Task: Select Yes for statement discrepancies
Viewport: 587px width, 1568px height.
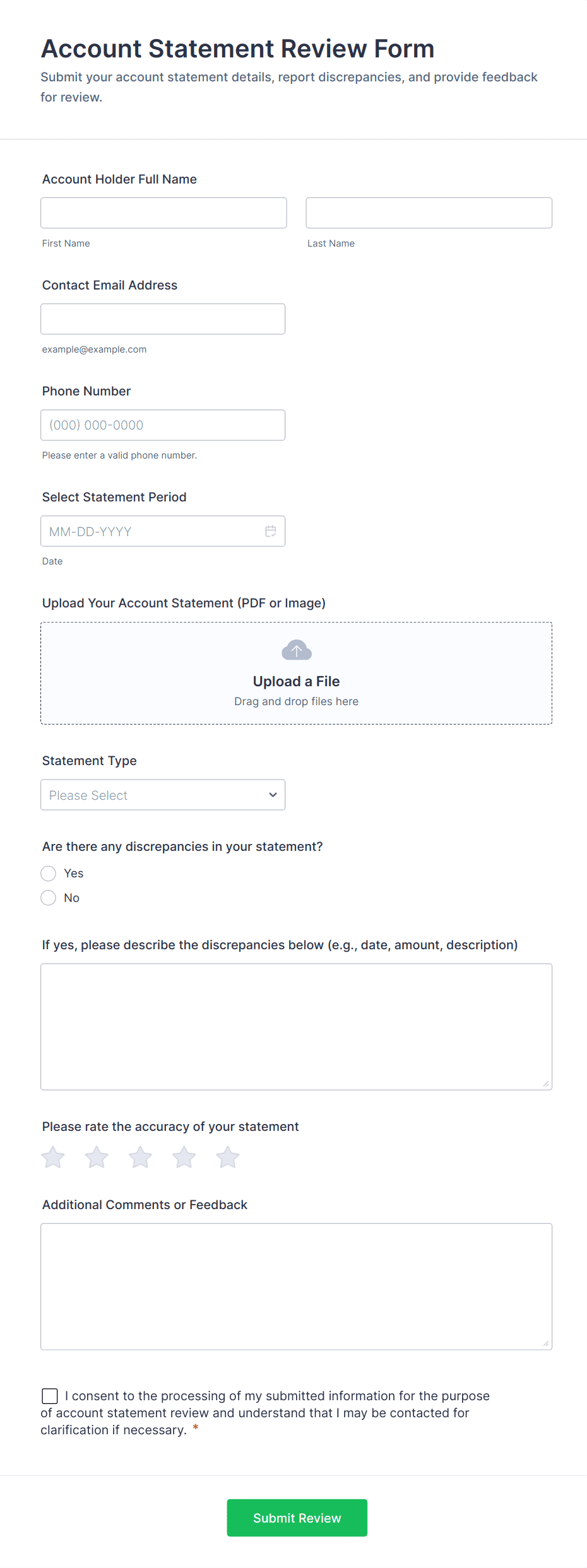Action: click(48, 874)
